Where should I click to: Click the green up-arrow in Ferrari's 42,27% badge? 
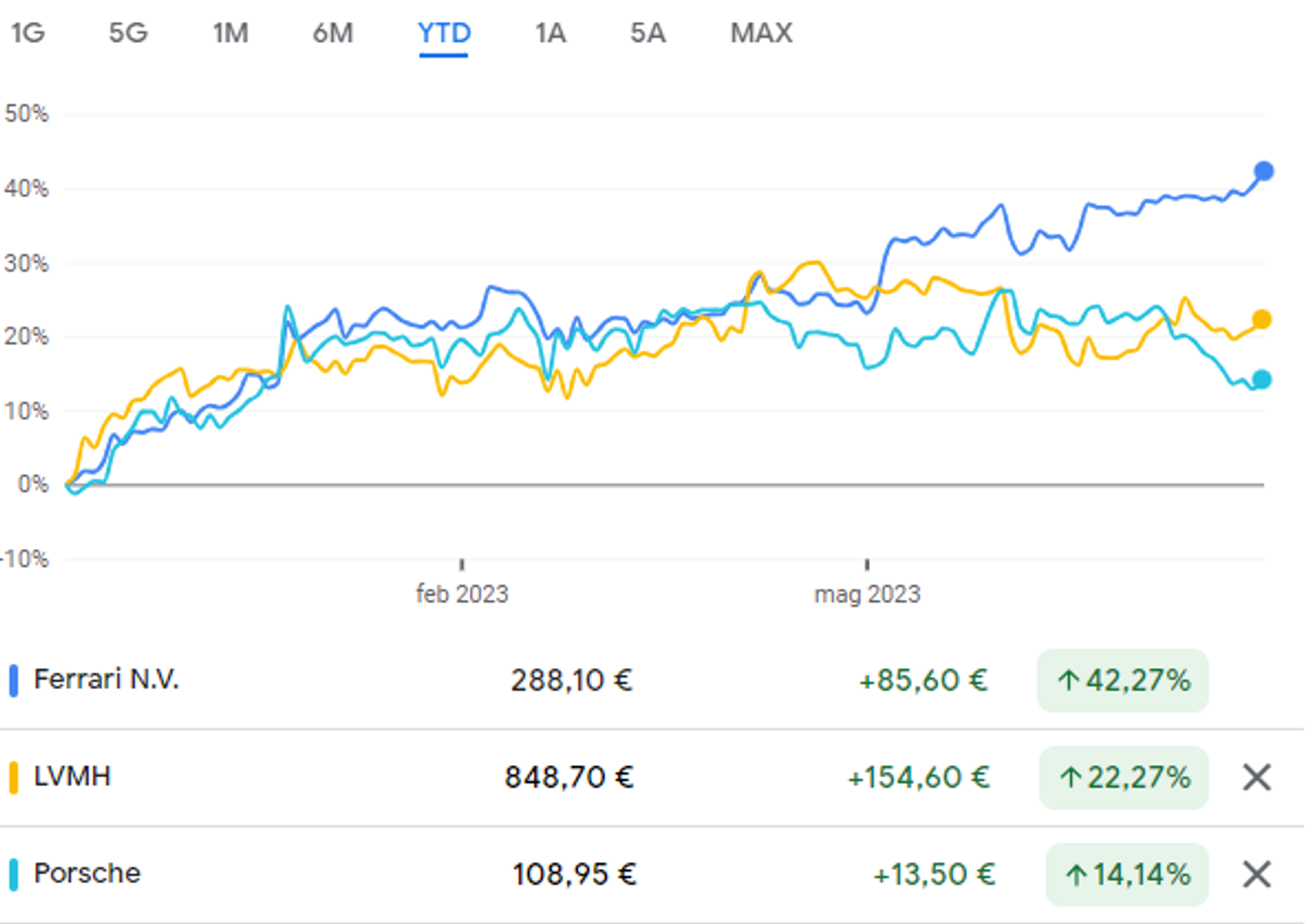1068,680
